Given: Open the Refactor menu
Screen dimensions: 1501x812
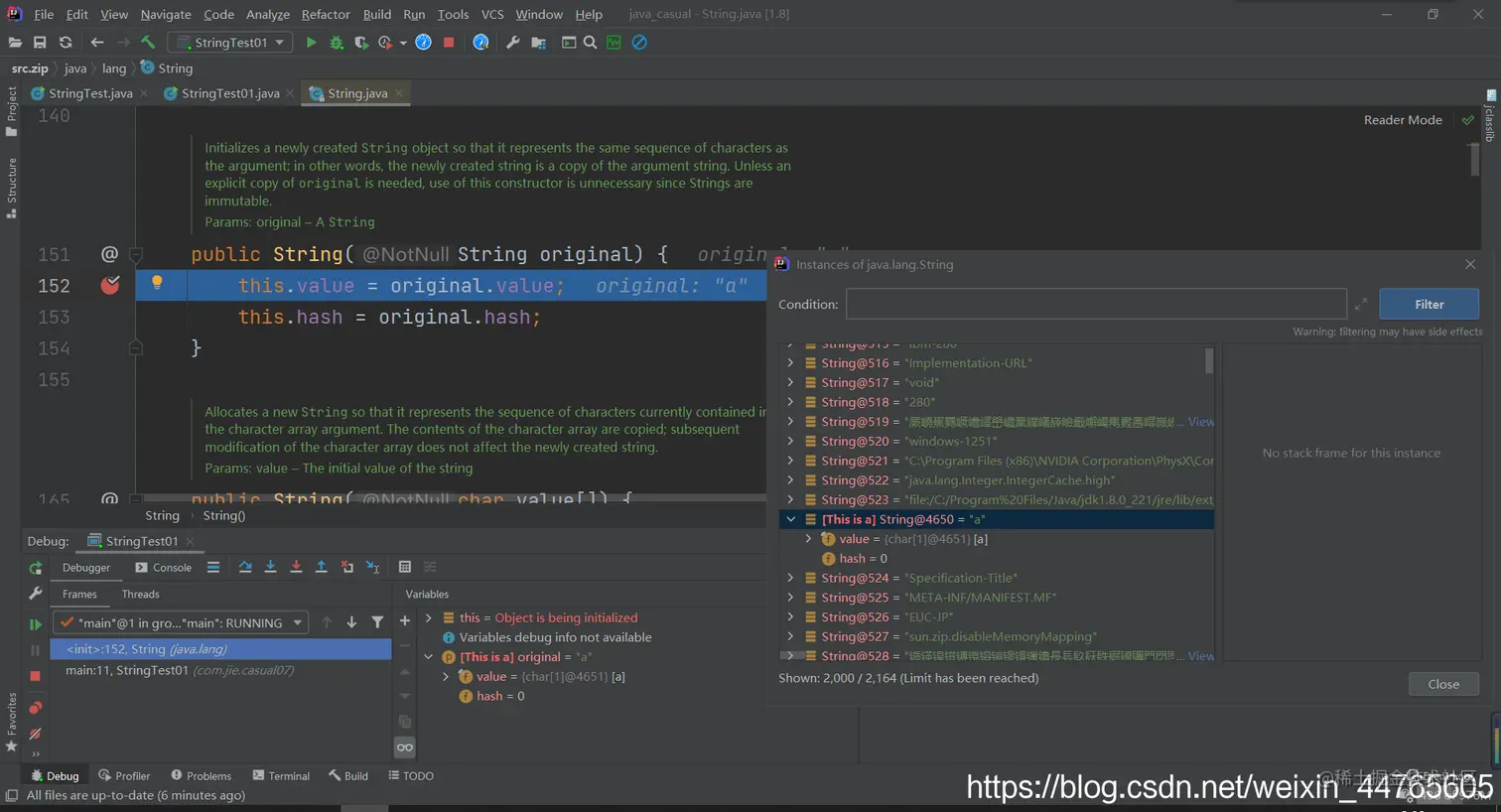Looking at the screenshot, I should pos(326,14).
